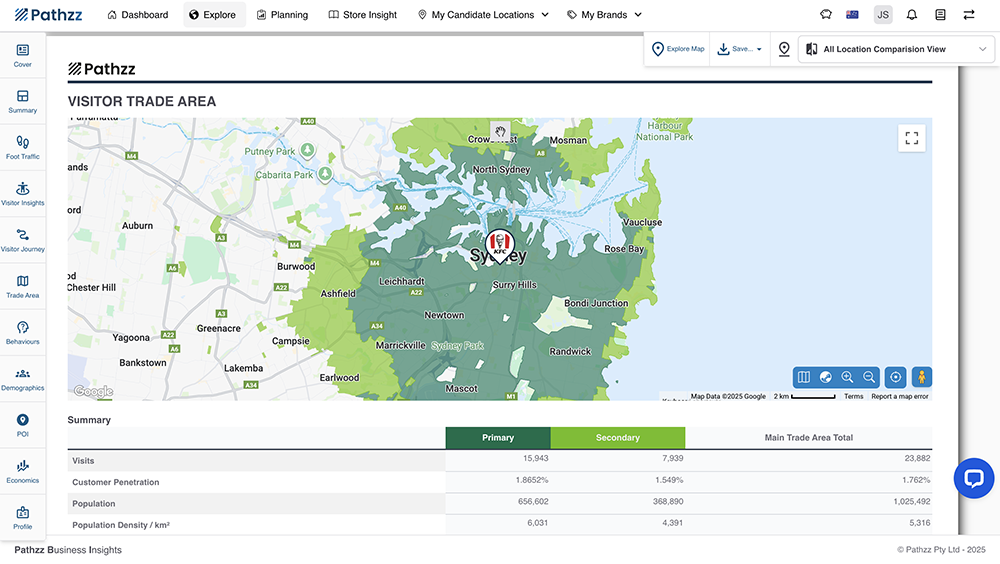Switch to the Planning tab
The height and width of the screenshot is (564, 1000).
coord(282,15)
